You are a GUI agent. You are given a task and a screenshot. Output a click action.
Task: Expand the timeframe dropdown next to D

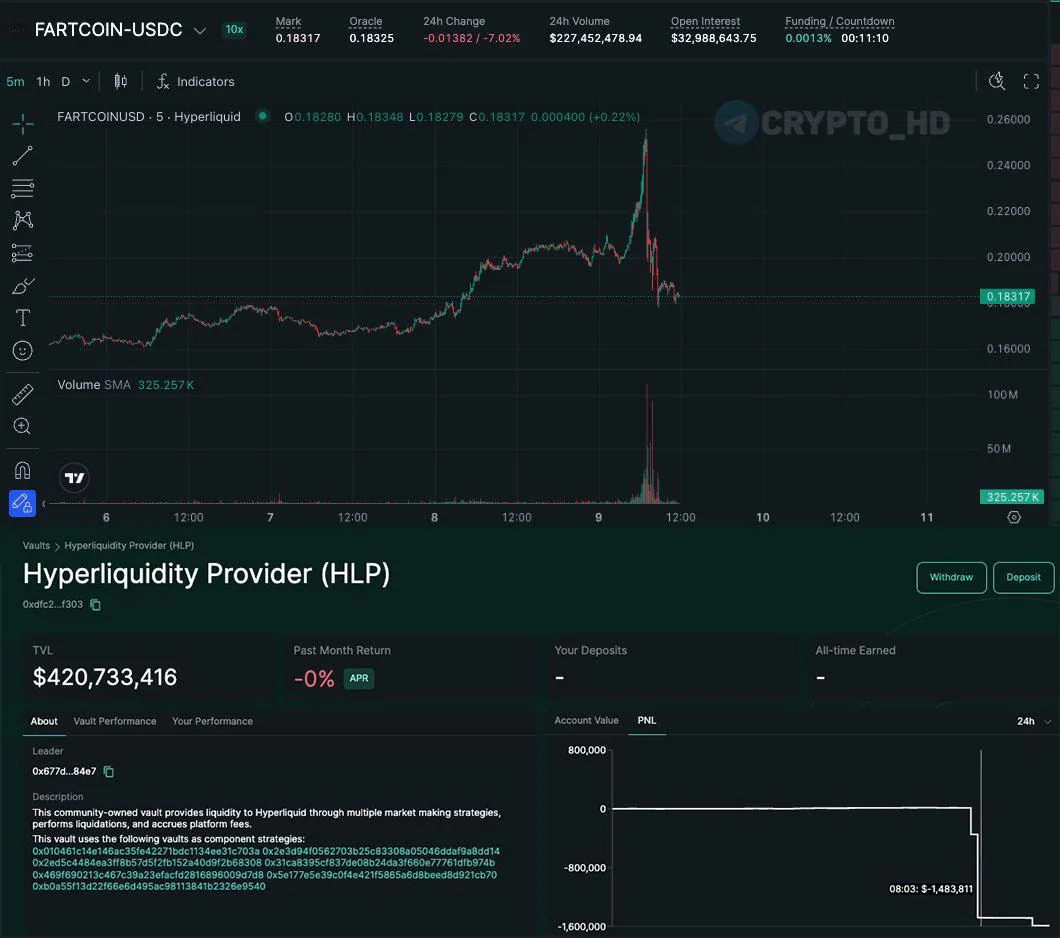coord(85,81)
